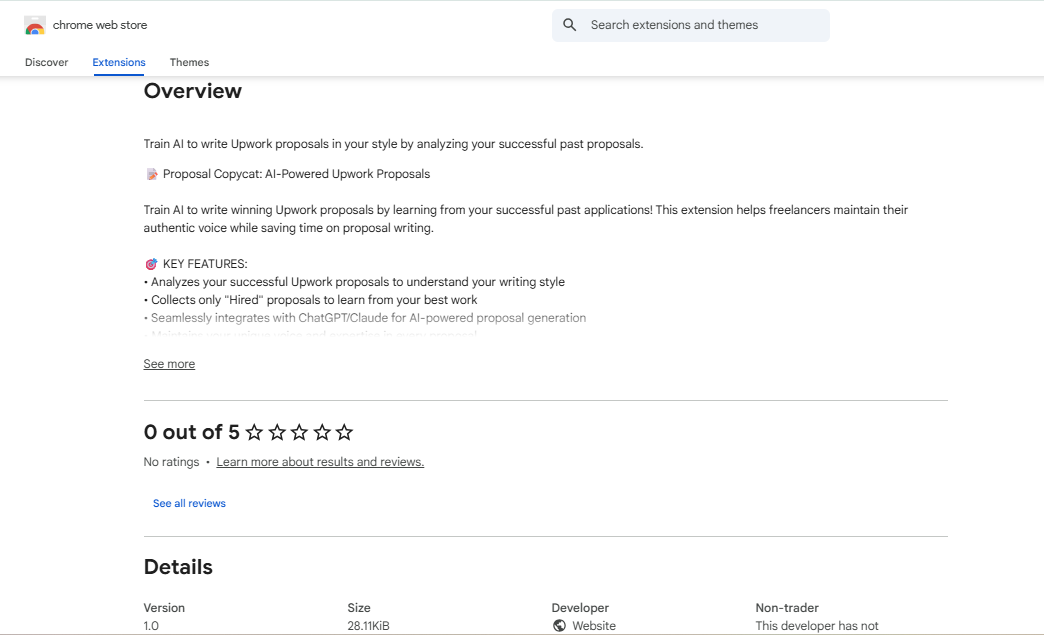Screen dimensions: 1044x635
Task: Click the third rating star
Action: point(300,433)
